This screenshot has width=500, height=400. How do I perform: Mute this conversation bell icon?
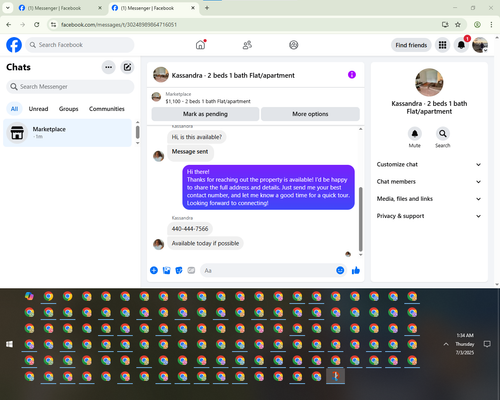[x=415, y=134]
